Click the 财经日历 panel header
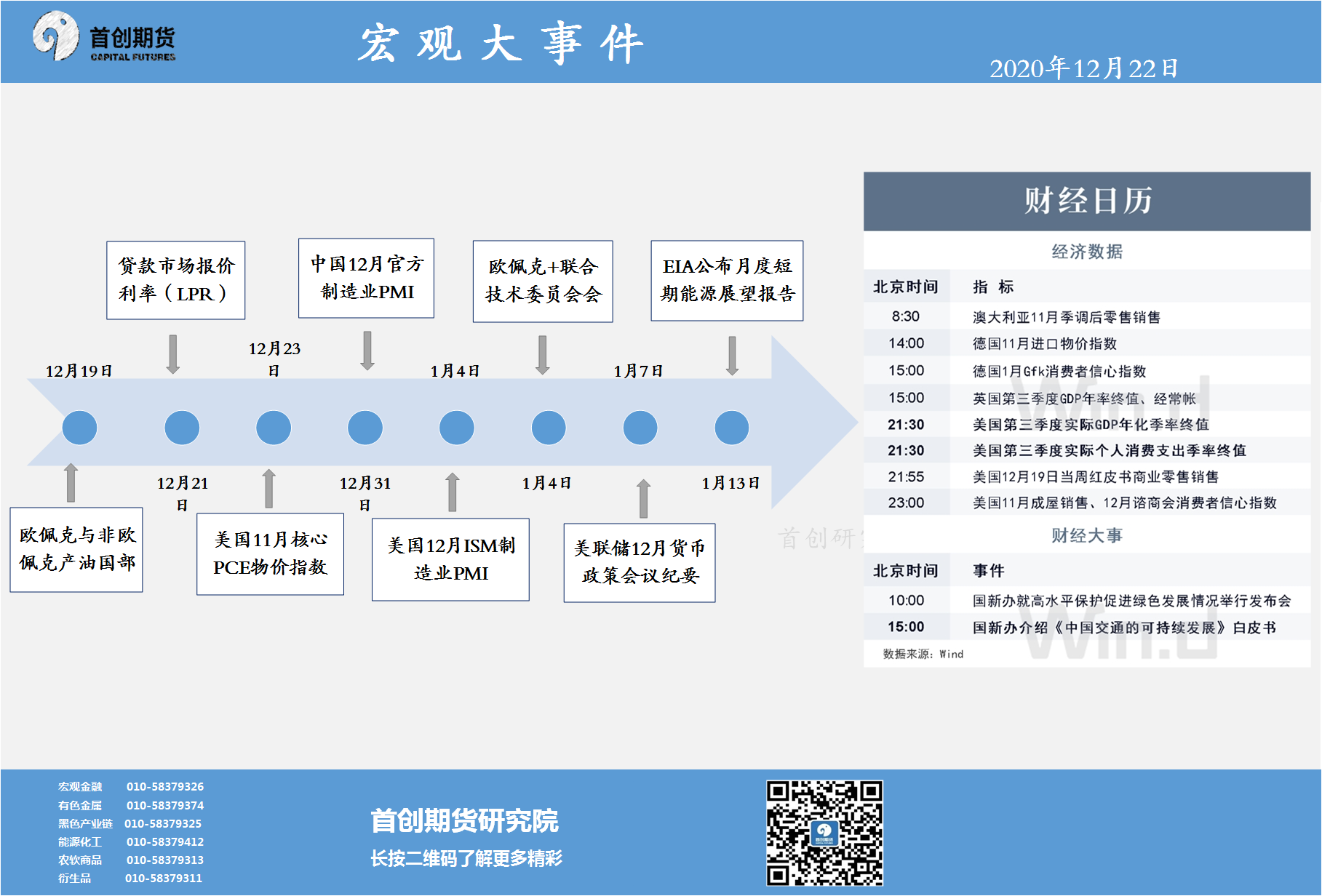This screenshot has width=1322, height=896. click(x=1087, y=201)
